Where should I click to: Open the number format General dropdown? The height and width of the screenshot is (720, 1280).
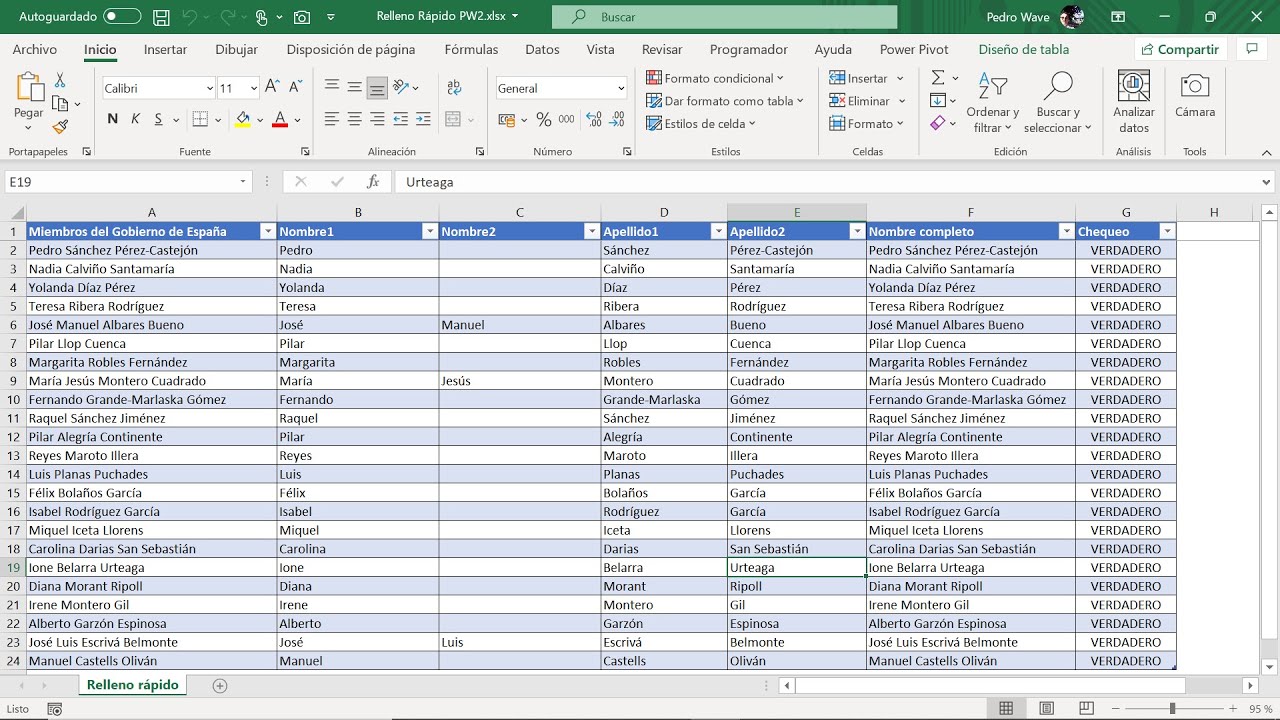point(620,88)
